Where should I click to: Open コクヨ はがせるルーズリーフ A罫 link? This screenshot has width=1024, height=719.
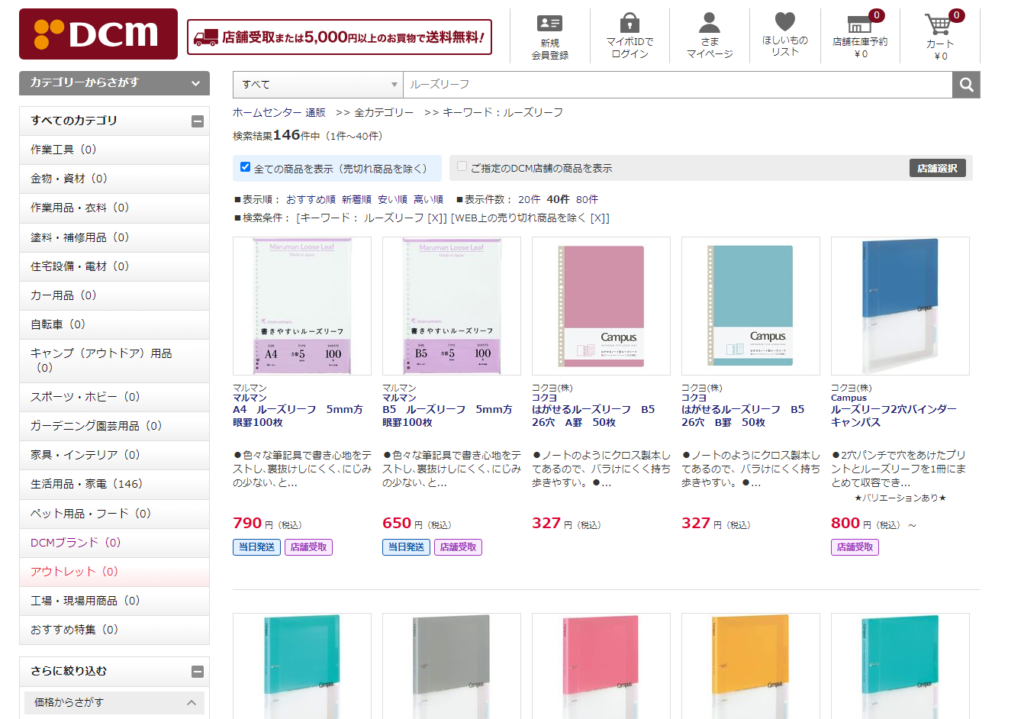pos(594,416)
